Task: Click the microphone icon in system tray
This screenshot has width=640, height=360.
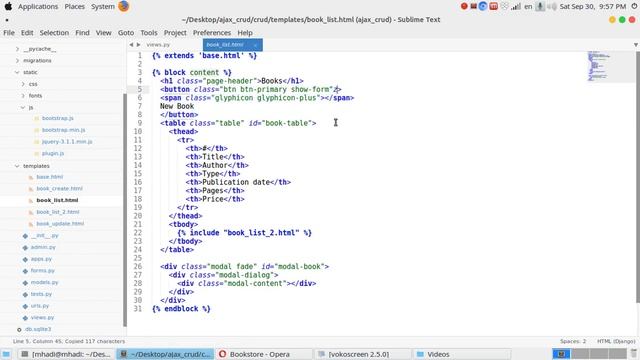Action: [x=540, y=7]
